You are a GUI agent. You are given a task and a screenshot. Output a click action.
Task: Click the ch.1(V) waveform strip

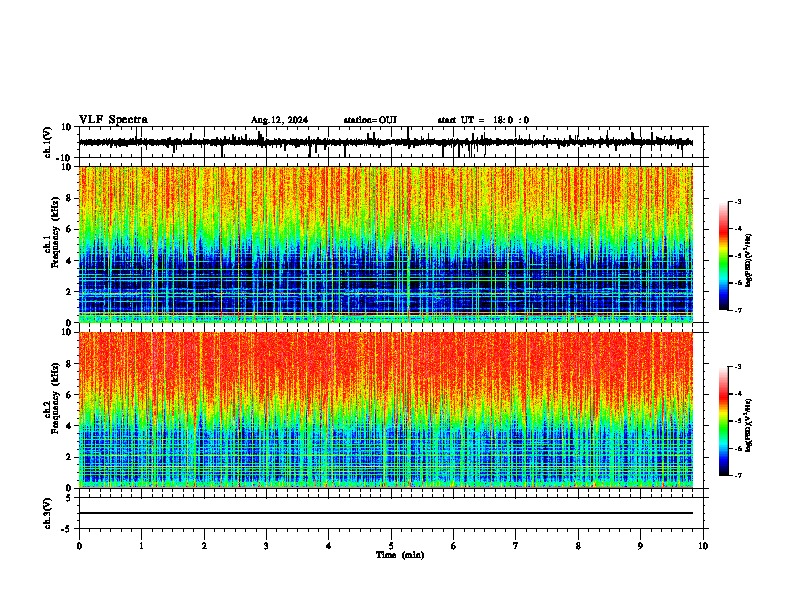(386, 142)
